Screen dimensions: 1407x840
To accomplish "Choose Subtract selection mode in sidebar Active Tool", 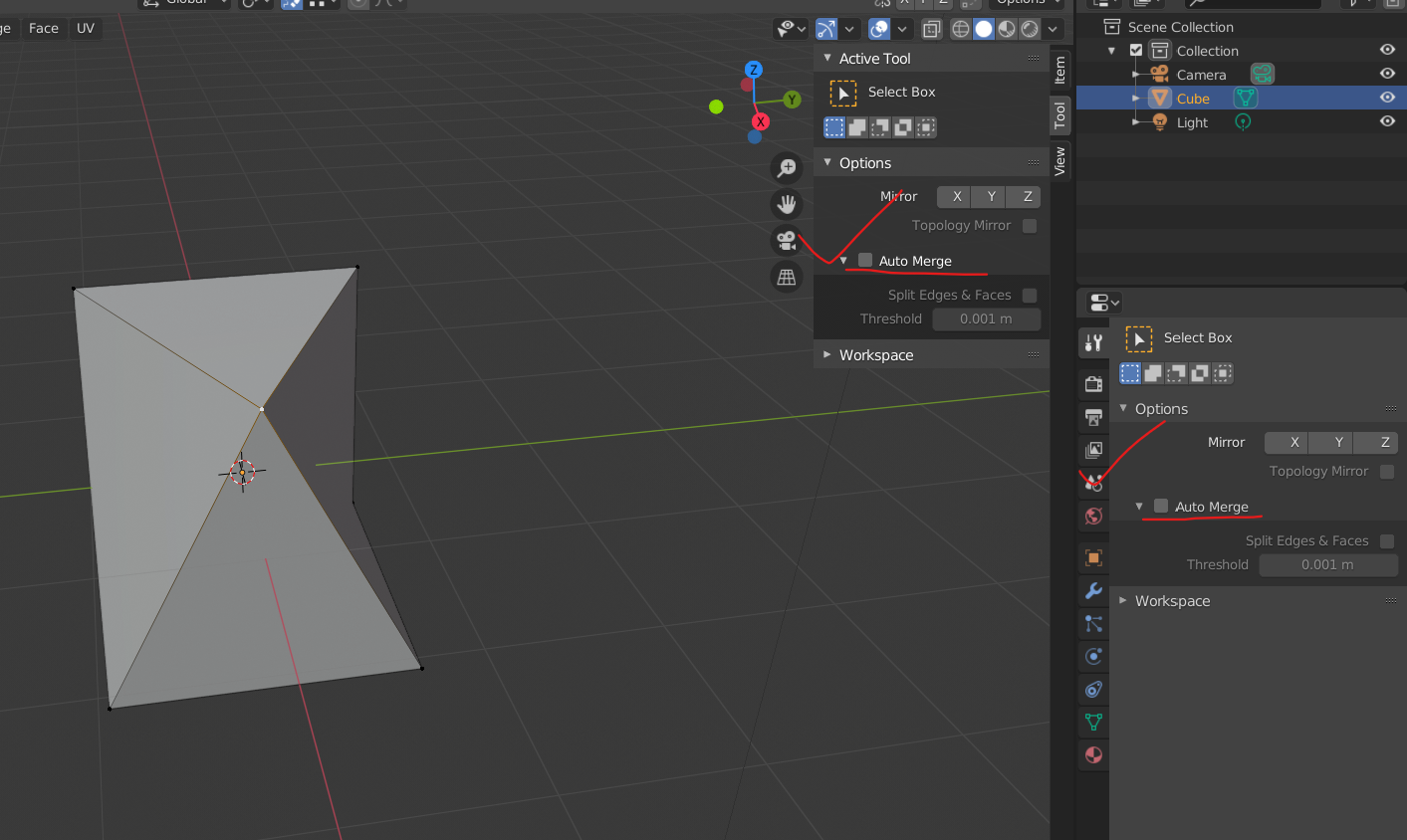I will [880, 127].
